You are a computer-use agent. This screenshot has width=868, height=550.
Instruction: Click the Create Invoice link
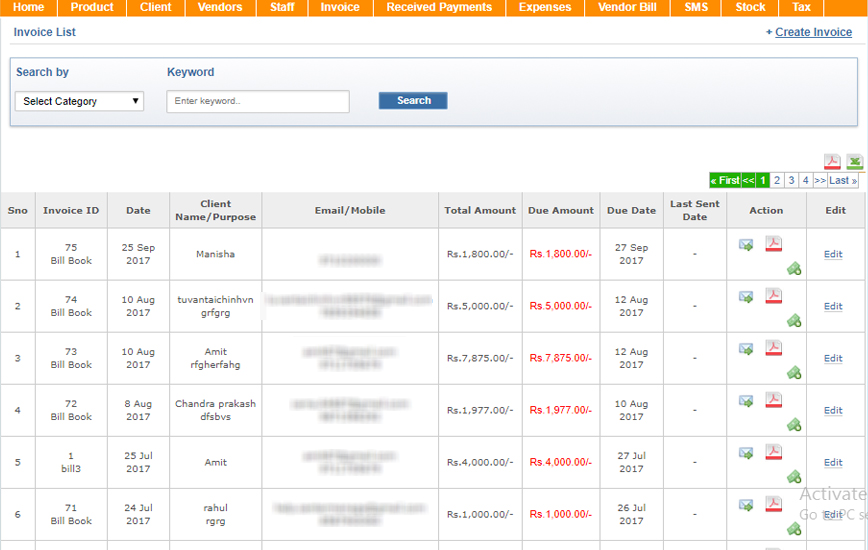coord(813,32)
